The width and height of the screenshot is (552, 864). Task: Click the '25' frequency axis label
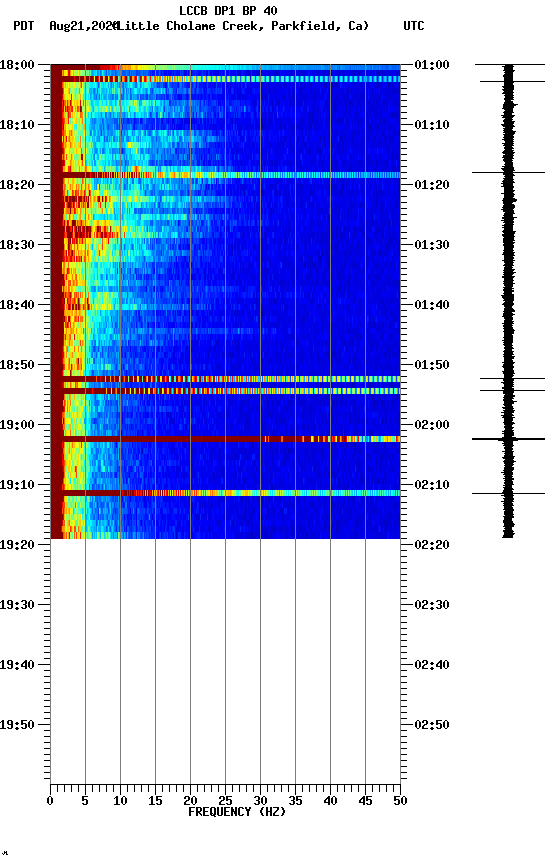[225, 801]
